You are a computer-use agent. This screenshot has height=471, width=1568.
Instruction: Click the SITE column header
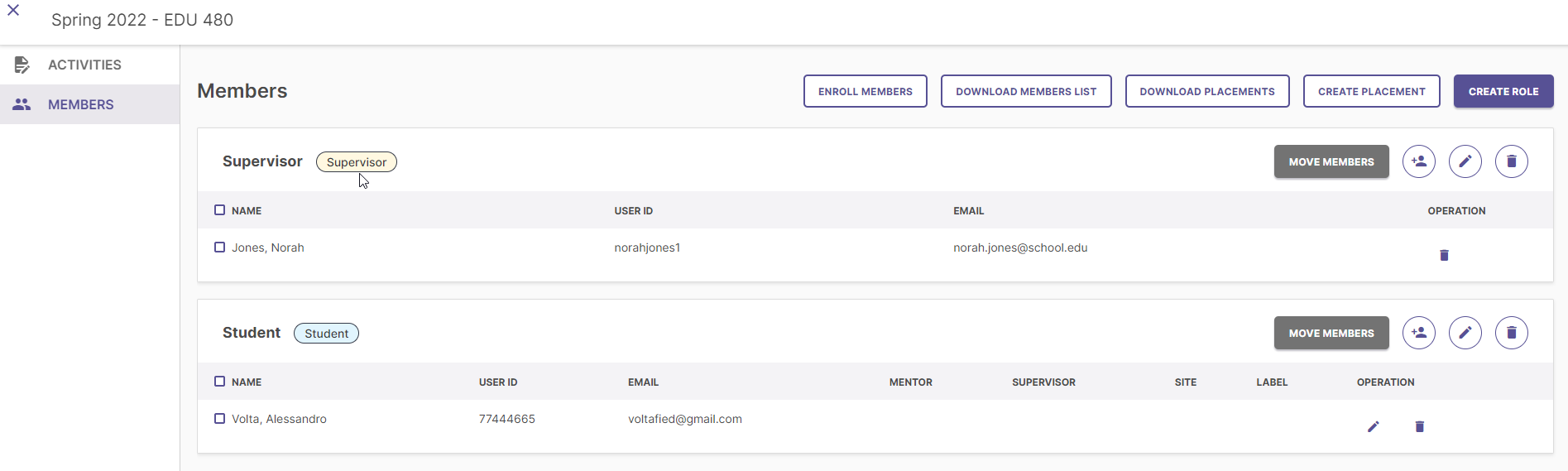1186,382
